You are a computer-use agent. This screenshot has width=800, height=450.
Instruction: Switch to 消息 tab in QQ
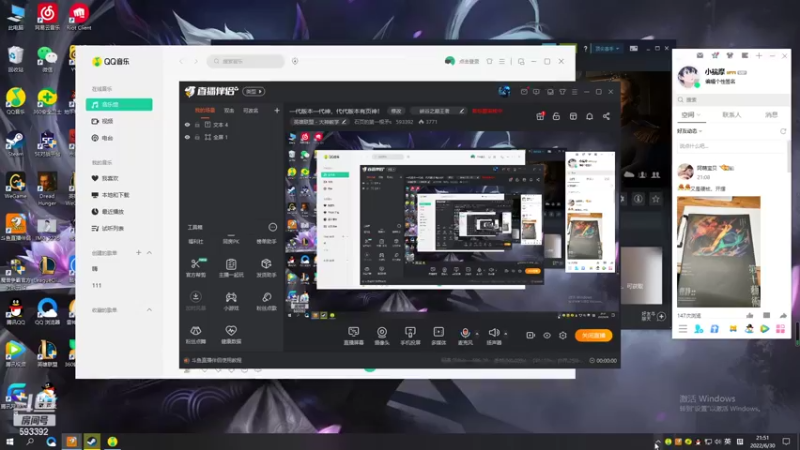[771, 115]
